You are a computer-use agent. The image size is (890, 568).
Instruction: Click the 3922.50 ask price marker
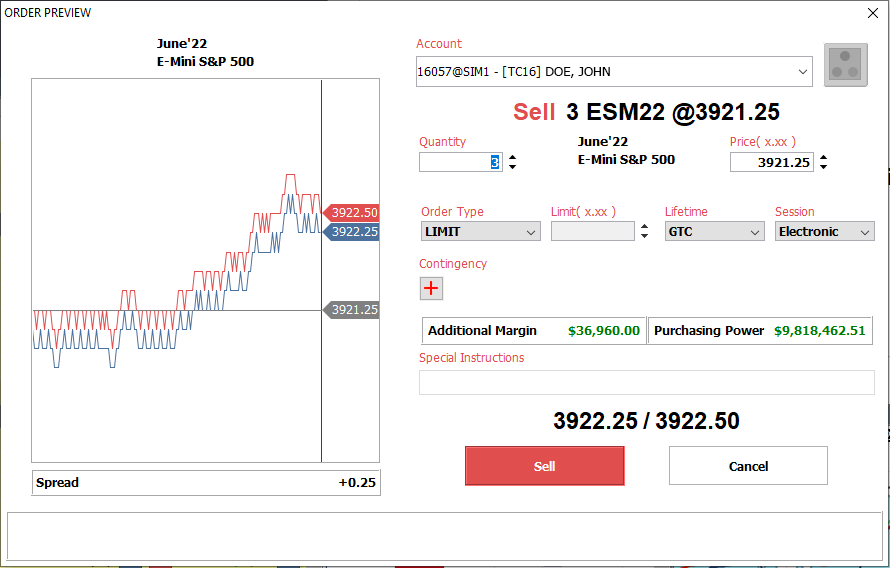coord(351,213)
